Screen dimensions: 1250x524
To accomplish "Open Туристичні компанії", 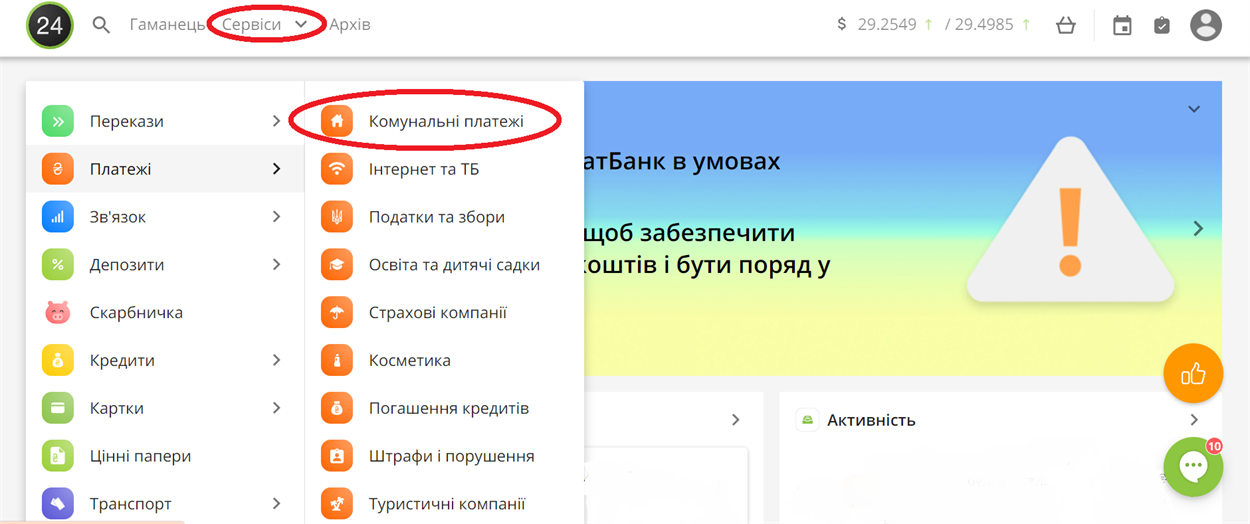I will click(x=445, y=504).
